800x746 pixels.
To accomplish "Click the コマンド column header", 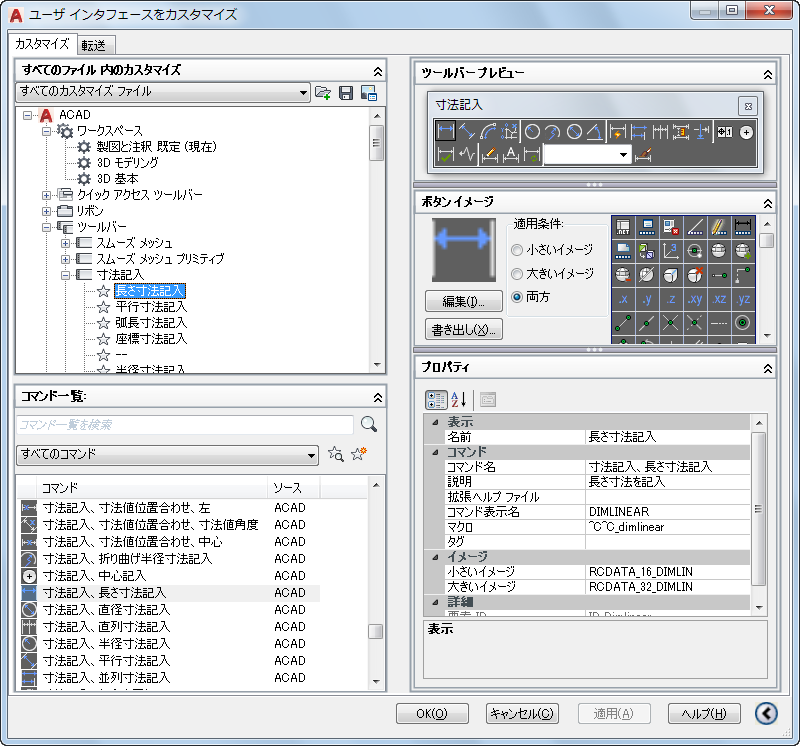I will coord(152,488).
